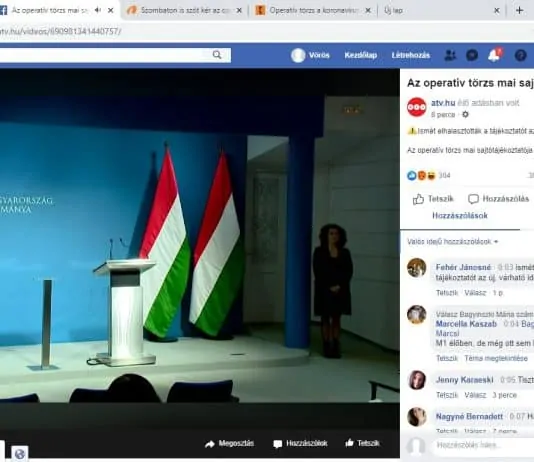This screenshot has height=462, width=534.
Task: Click the Megosztás share icon under video
Action: tap(210, 444)
